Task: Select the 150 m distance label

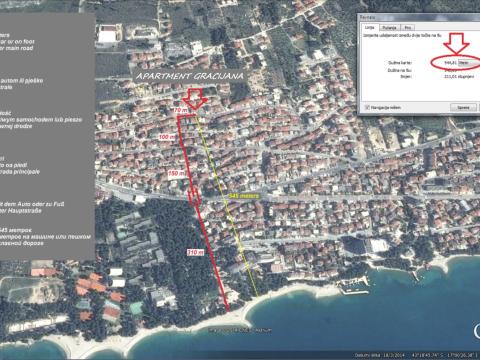Action: tap(176, 173)
